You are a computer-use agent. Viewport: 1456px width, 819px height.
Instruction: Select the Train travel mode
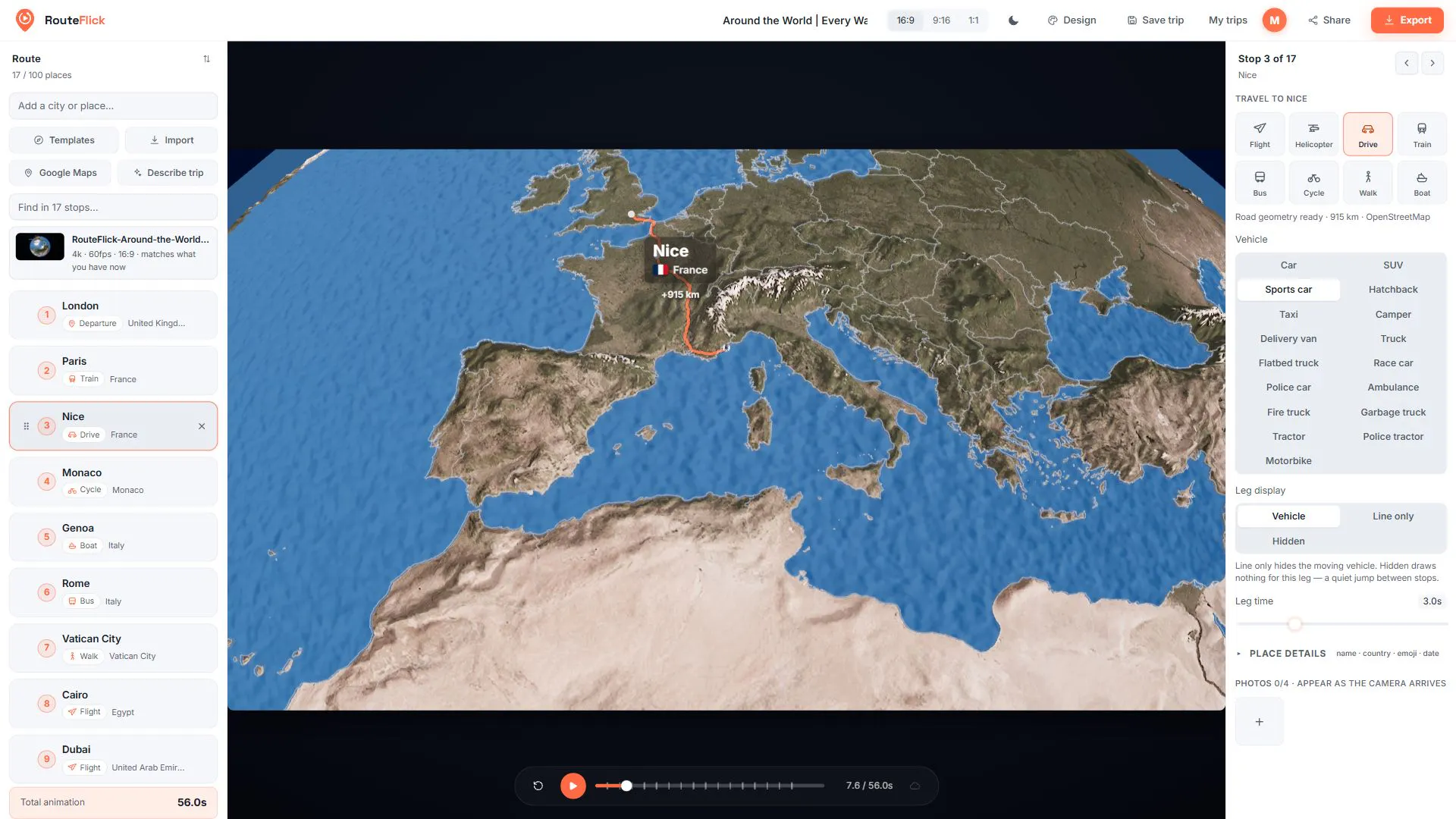[x=1422, y=134]
